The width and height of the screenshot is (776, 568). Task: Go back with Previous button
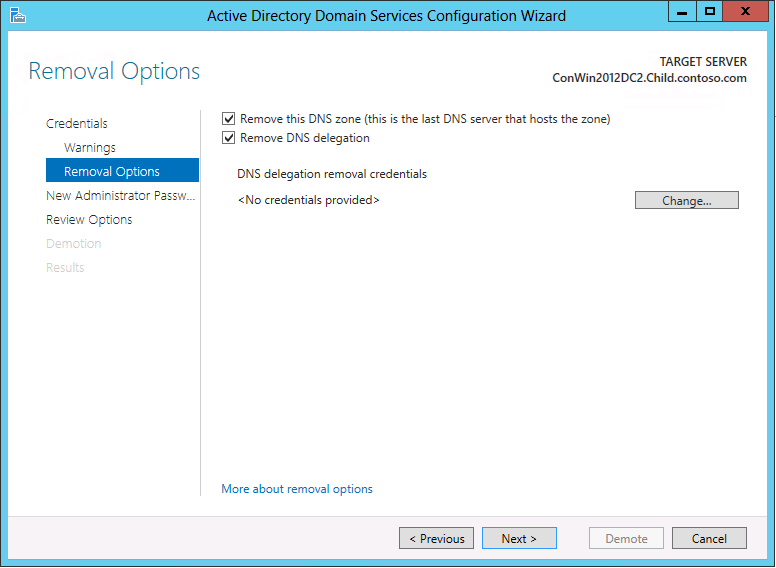click(x=436, y=538)
